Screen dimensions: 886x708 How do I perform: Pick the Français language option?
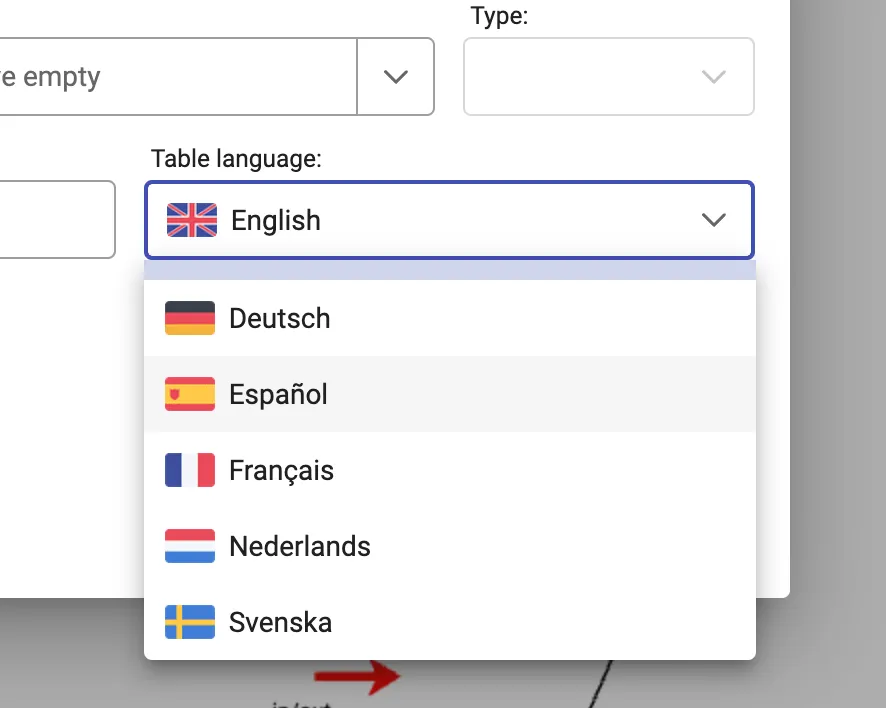pos(281,470)
